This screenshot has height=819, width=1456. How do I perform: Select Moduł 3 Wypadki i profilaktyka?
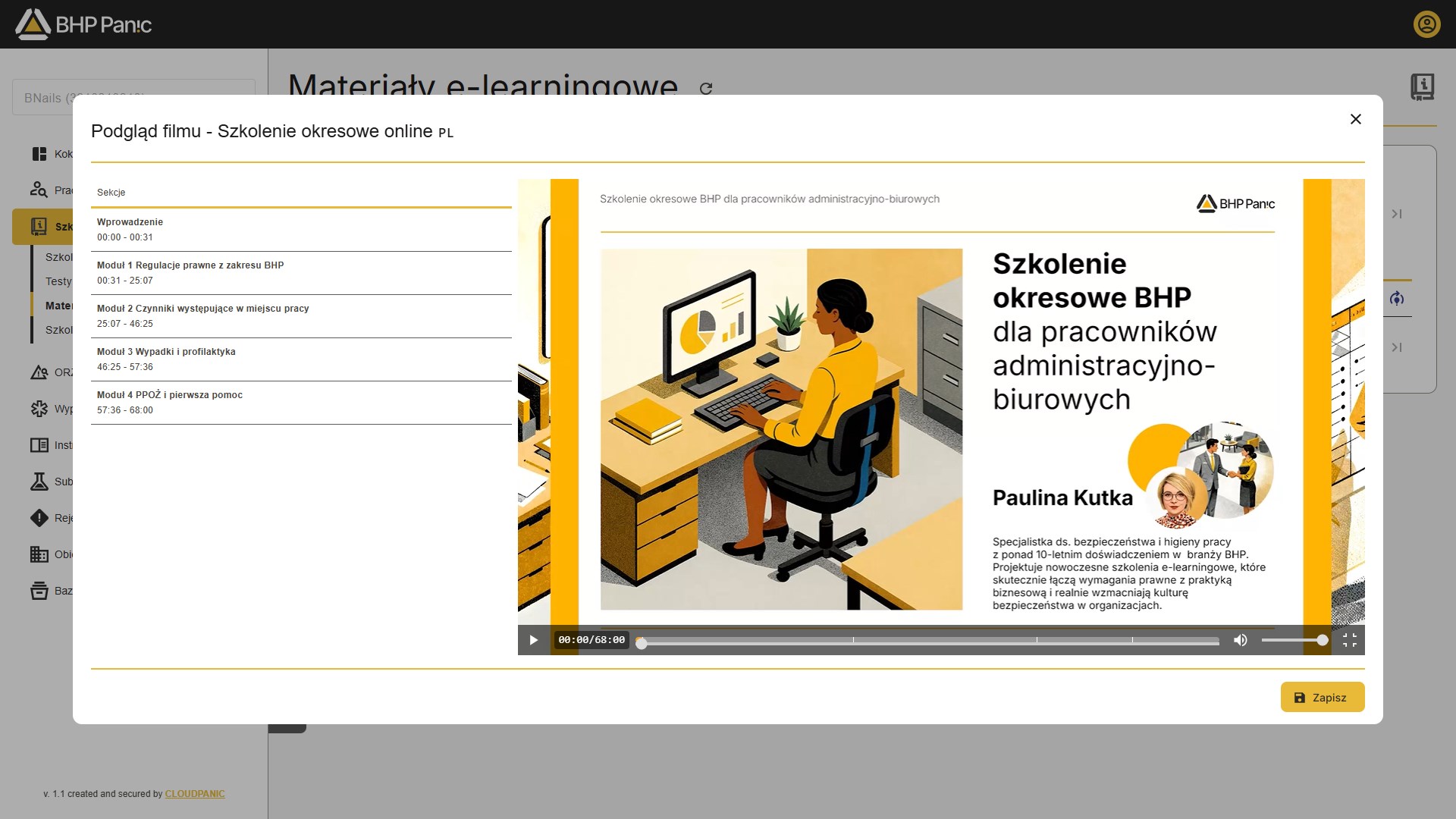tap(301, 359)
